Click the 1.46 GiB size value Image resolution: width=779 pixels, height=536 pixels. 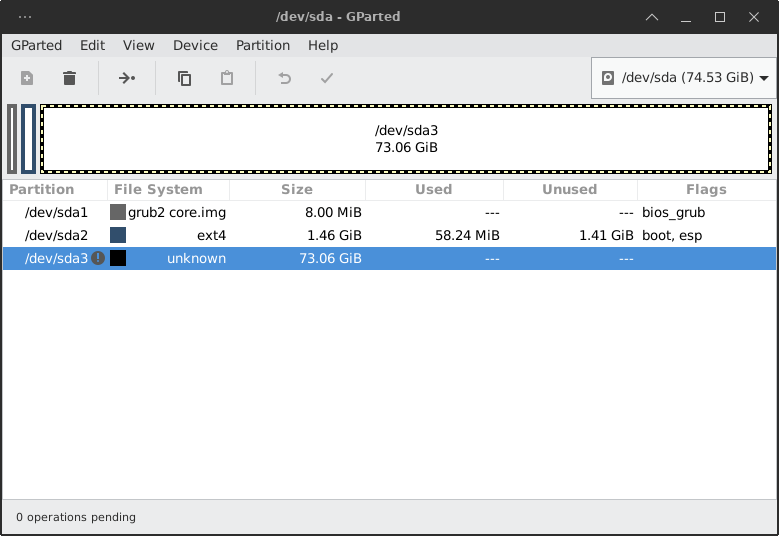(334, 235)
